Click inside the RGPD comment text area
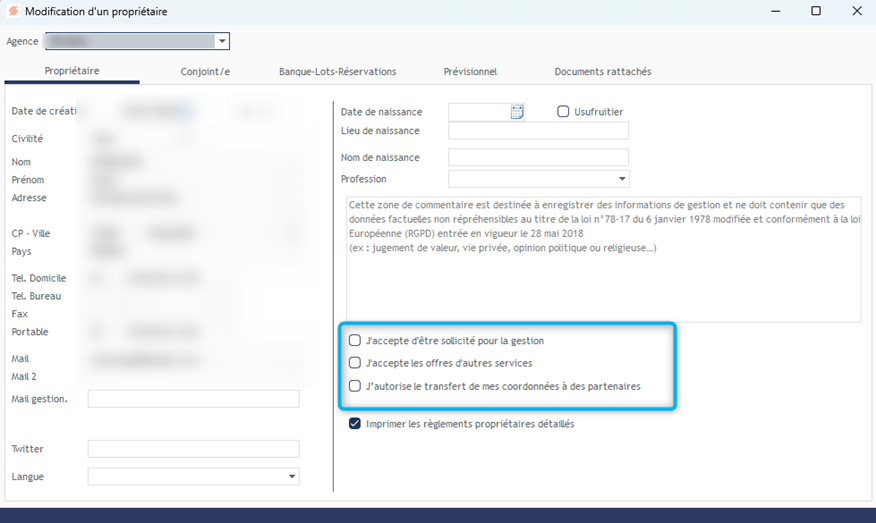 pos(603,285)
